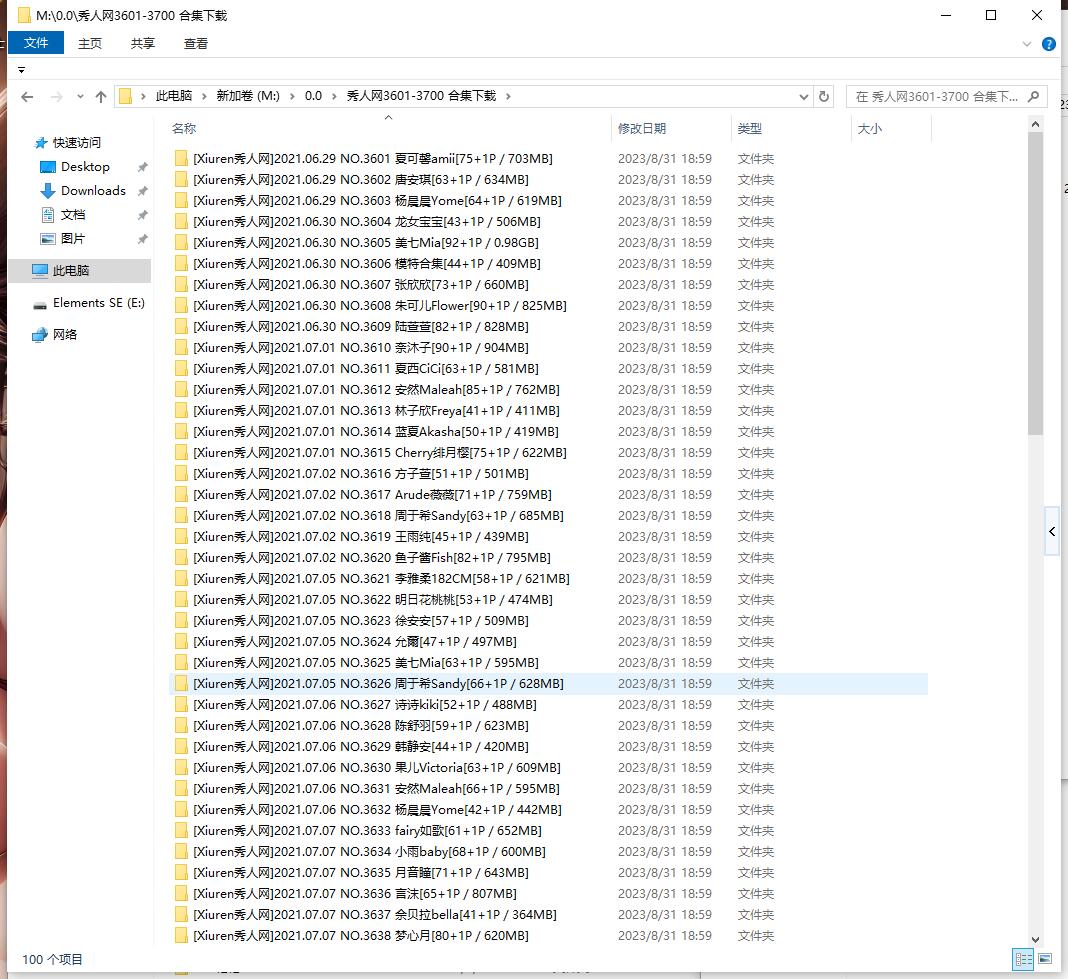Open 图片 in the navigation pane
1068x979 pixels.
tap(73, 239)
